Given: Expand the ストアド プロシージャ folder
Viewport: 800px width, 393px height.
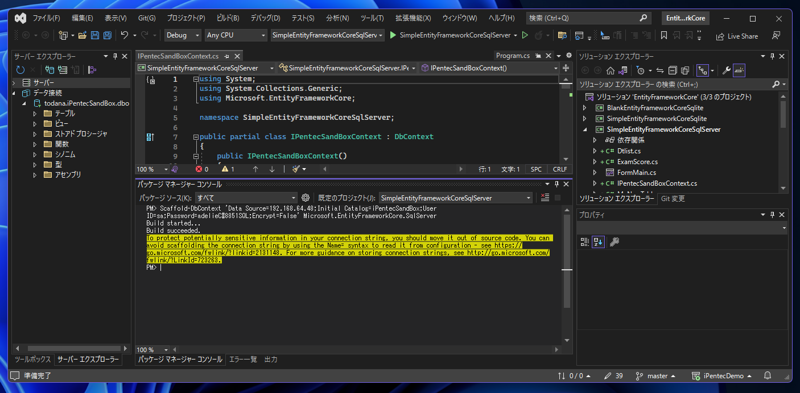Looking at the screenshot, I should [35, 134].
